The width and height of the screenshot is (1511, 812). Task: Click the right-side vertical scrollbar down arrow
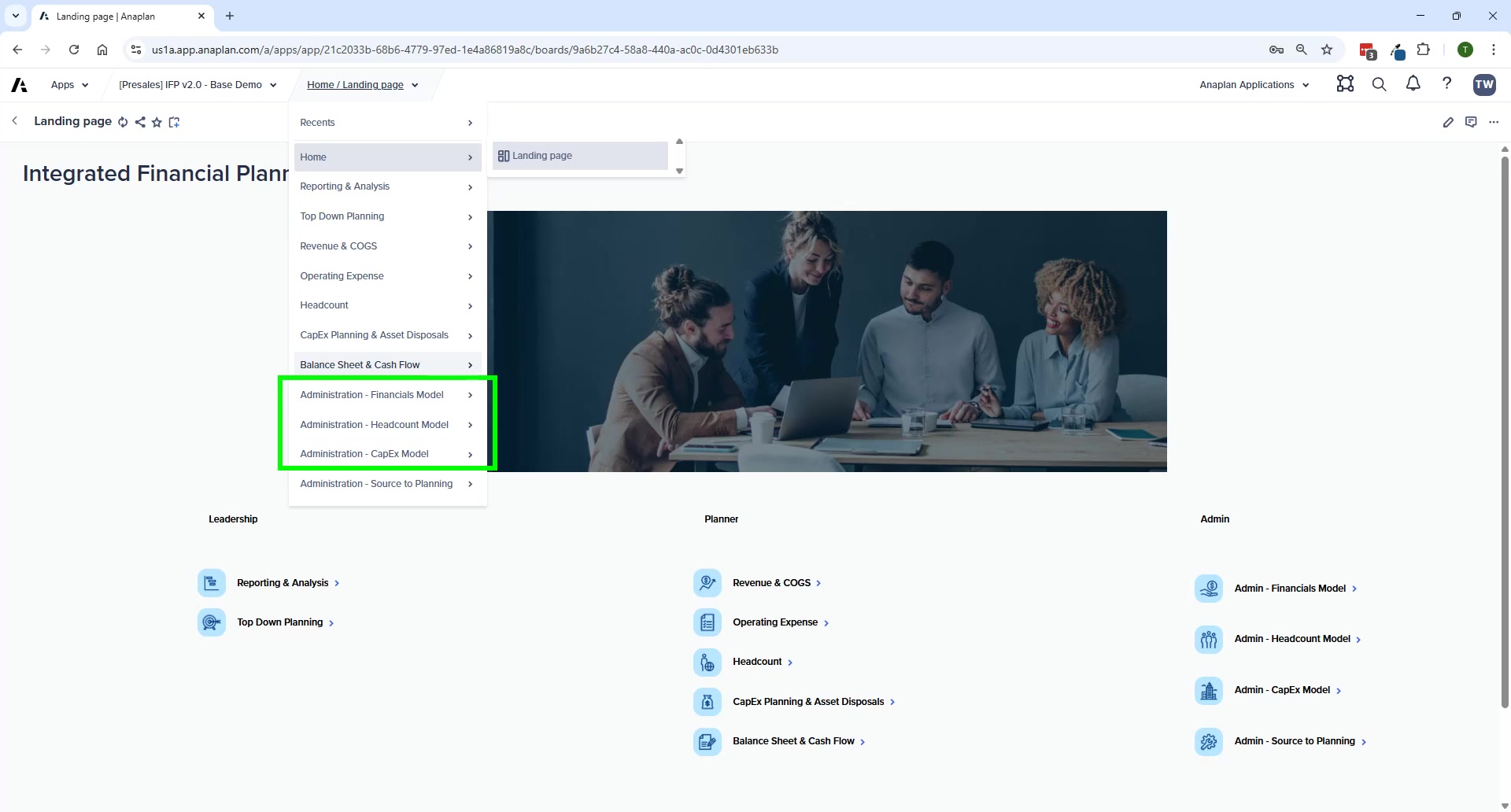(1504, 804)
